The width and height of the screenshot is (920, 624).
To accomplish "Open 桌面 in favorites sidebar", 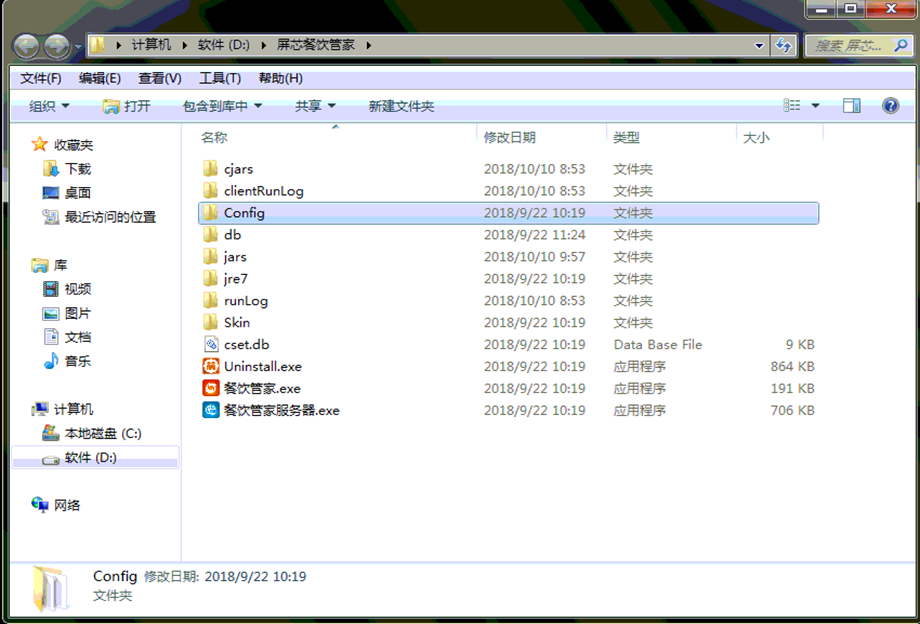I will pos(78,193).
